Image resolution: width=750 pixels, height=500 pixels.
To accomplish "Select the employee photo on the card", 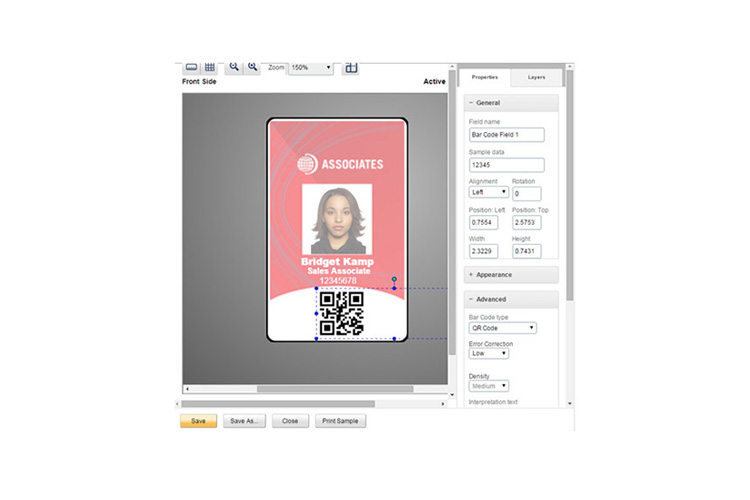I will [337, 219].
